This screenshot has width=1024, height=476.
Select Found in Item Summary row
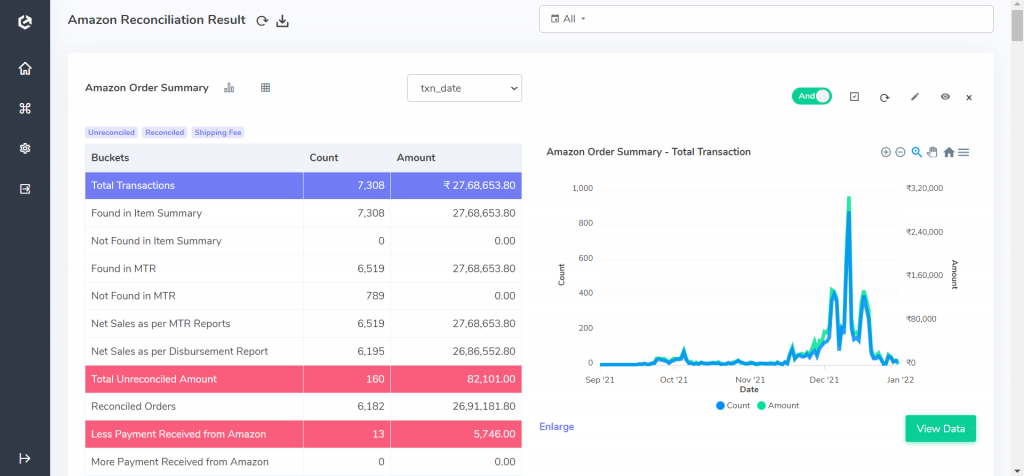(x=303, y=213)
